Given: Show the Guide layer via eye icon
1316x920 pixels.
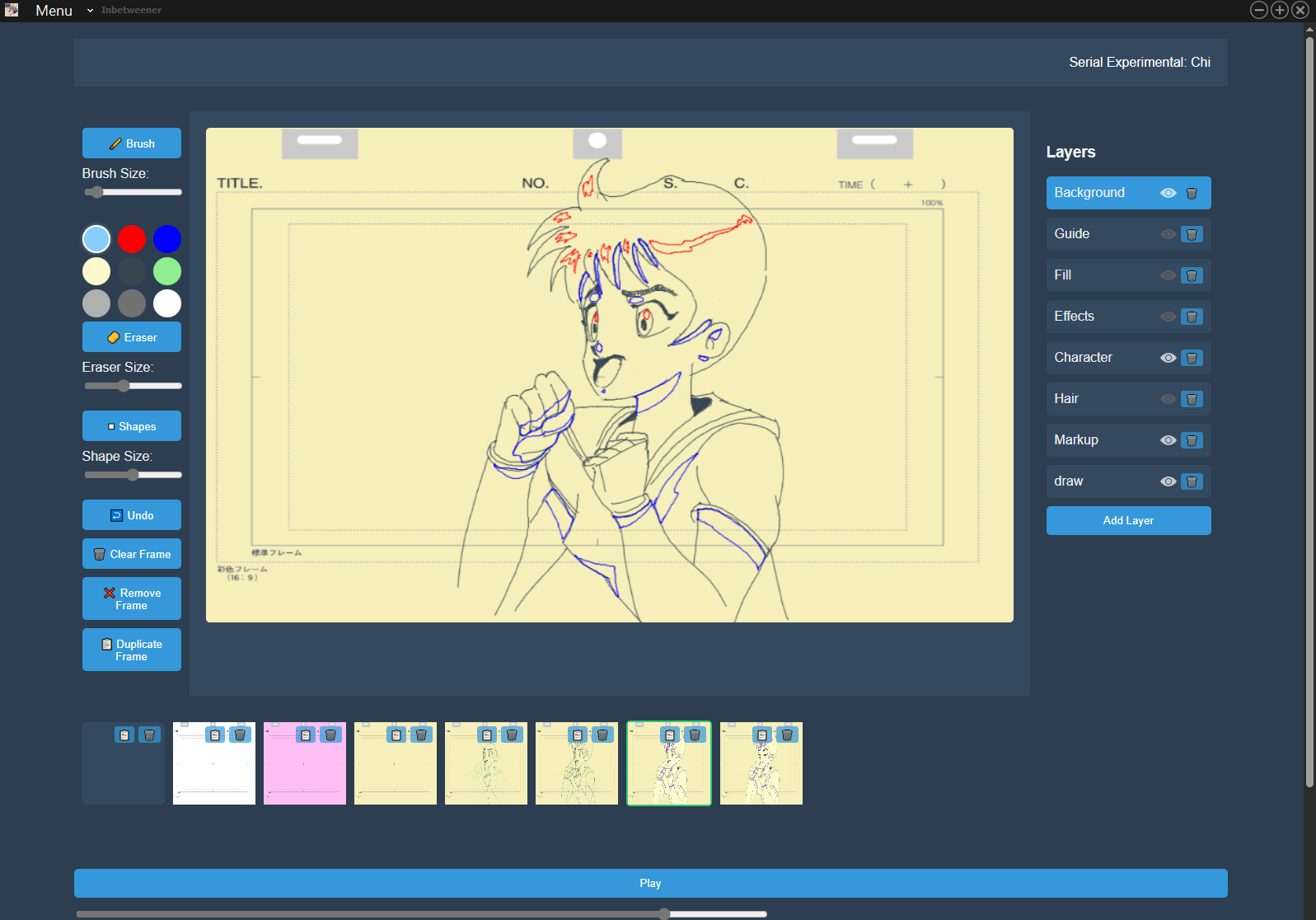Looking at the screenshot, I should tap(1168, 234).
